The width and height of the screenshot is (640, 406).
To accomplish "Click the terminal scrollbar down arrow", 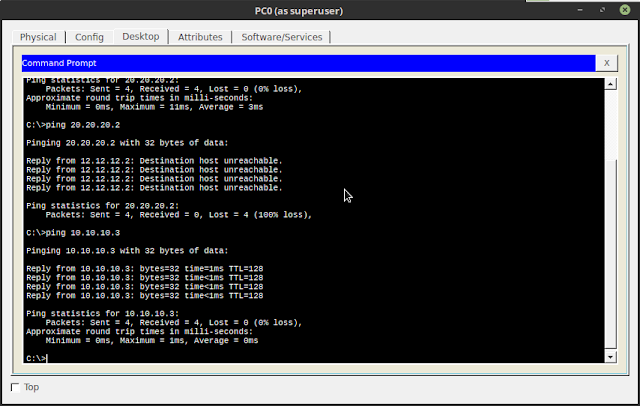I will click(x=610, y=357).
